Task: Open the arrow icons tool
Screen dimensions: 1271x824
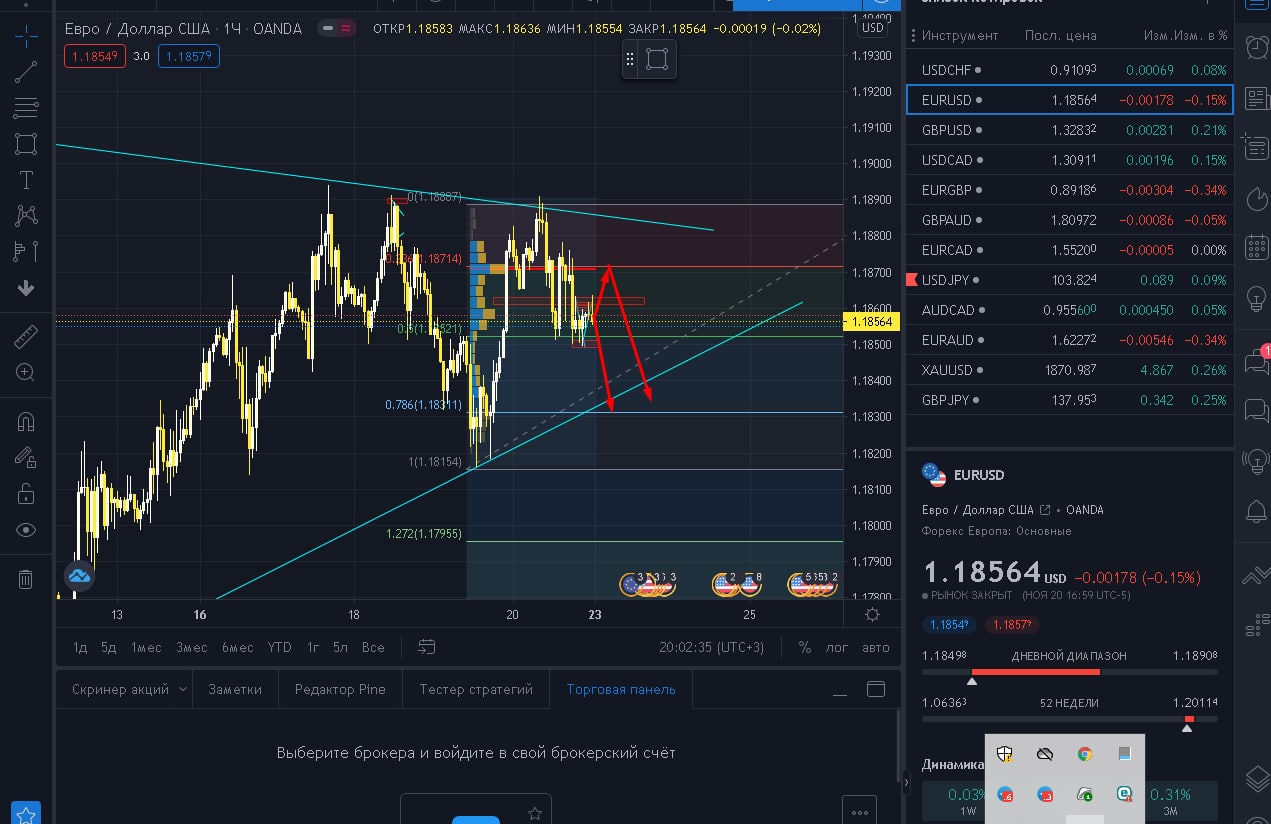Action: pos(26,288)
